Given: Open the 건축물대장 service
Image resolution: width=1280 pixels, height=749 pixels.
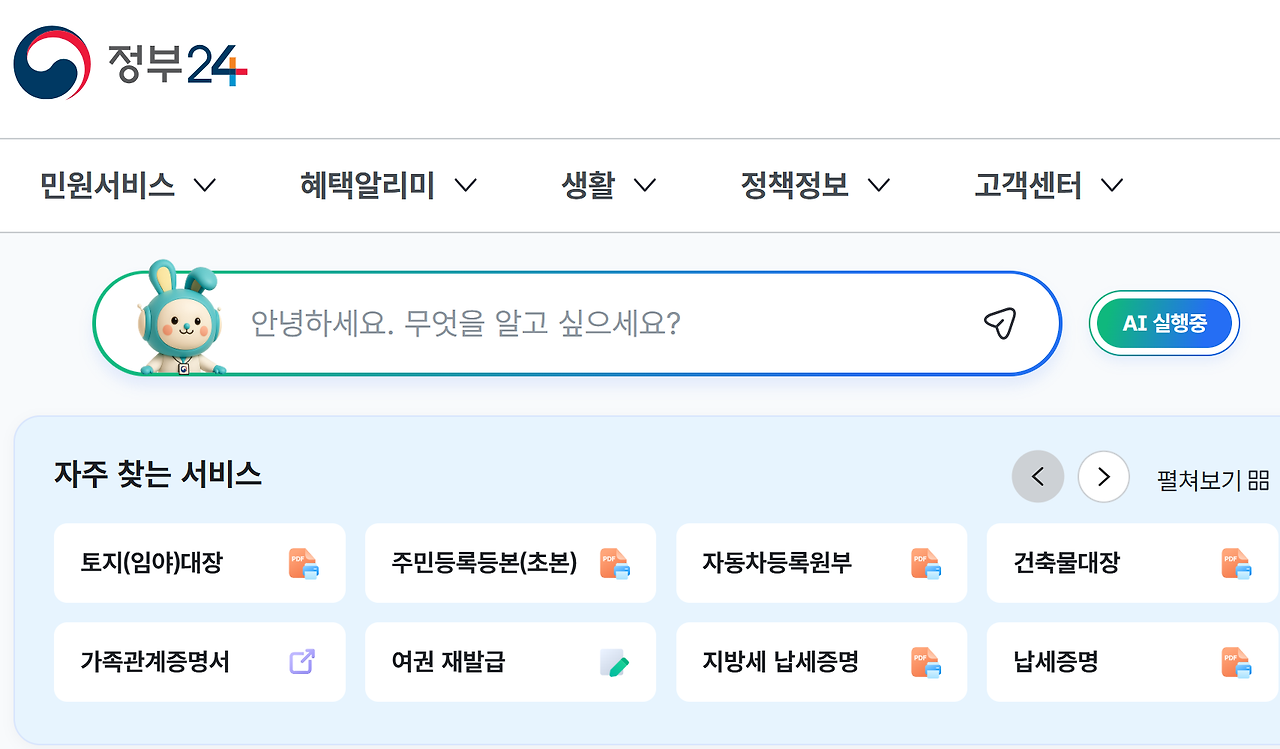Looking at the screenshot, I should [x=1133, y=563].
